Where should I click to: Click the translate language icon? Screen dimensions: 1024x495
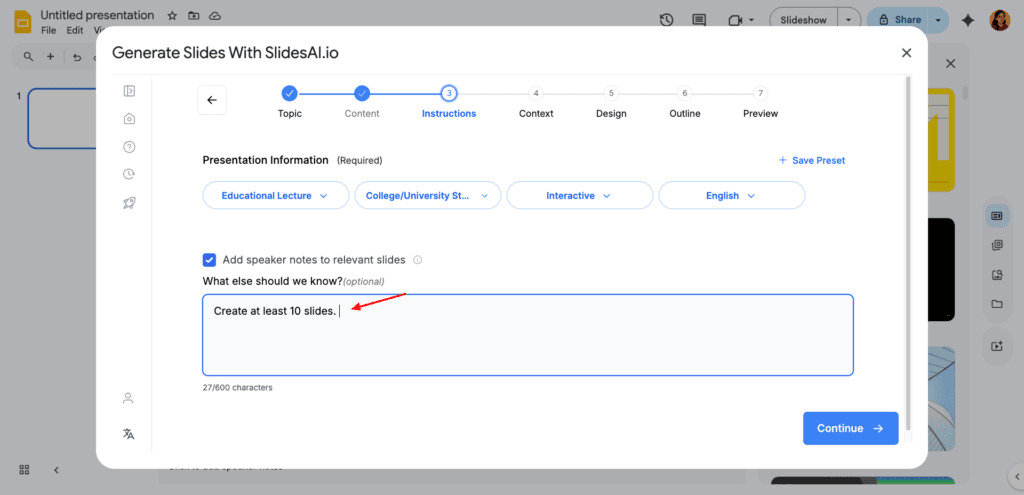[128, 434]
